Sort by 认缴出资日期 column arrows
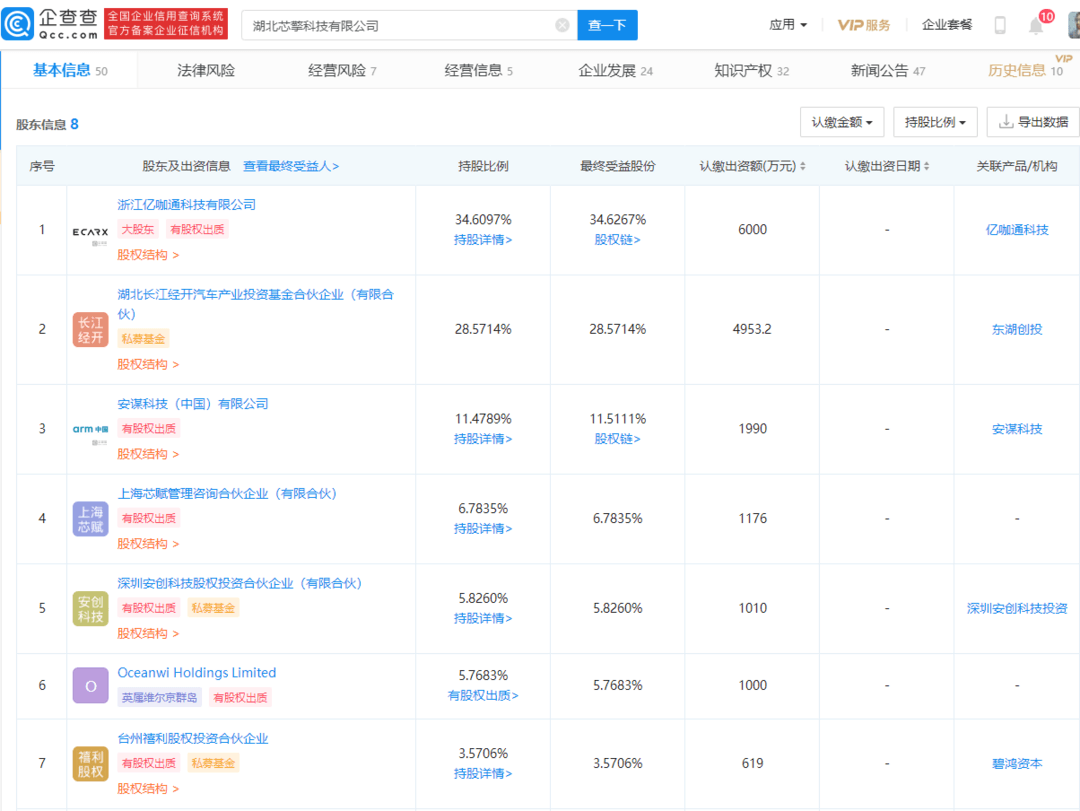Viewport: 1080px width, 811px height. pos(926,166)
